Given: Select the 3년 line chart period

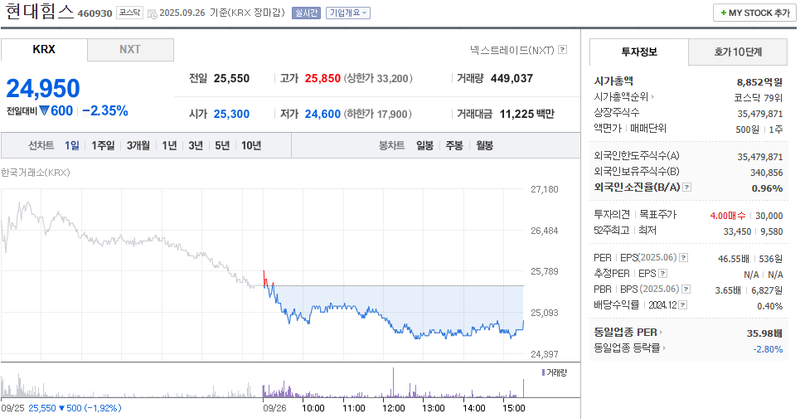Looking at the screenshot, I should pos(195,145).
